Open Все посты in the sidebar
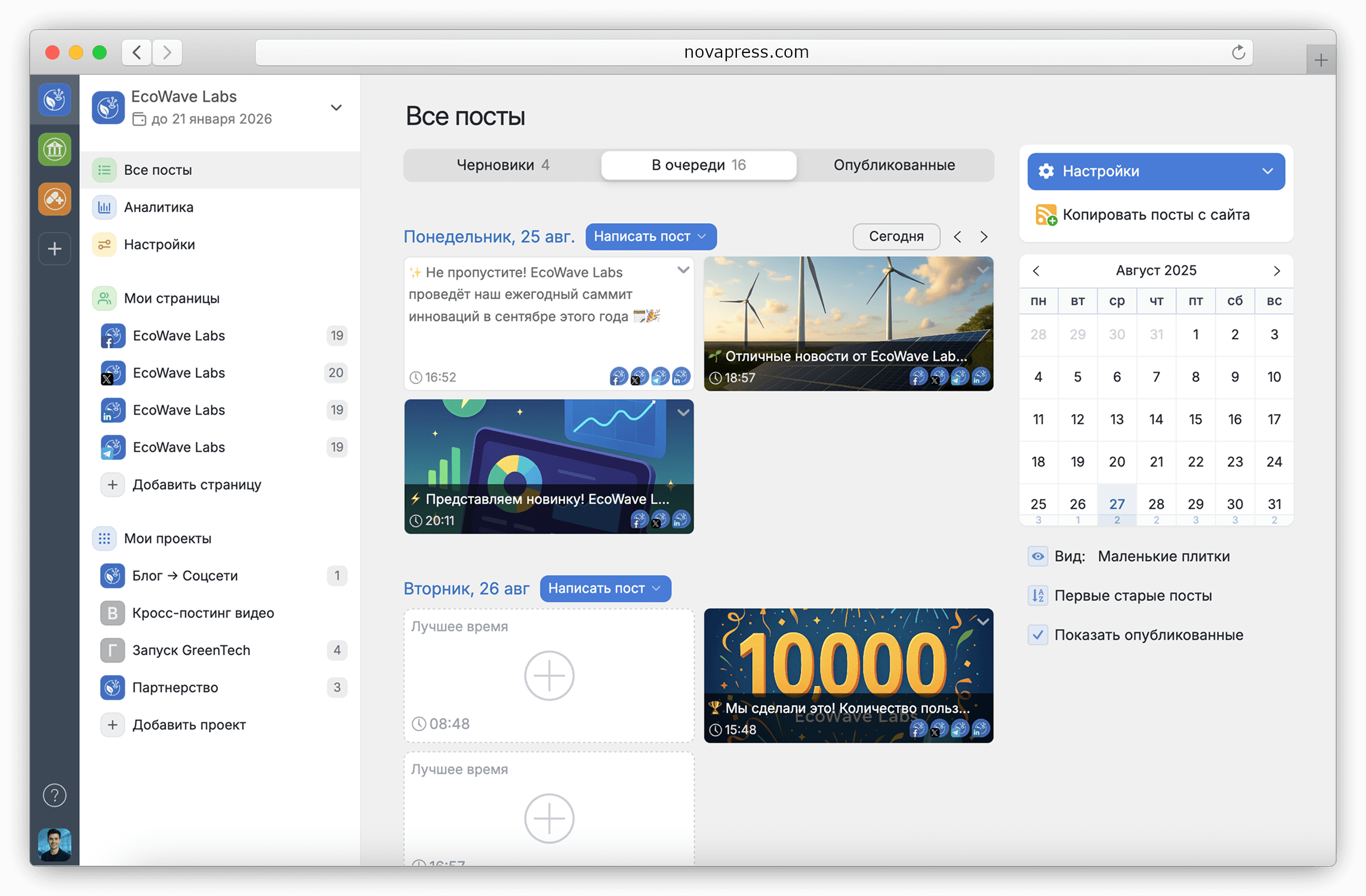 coord(220,170)
